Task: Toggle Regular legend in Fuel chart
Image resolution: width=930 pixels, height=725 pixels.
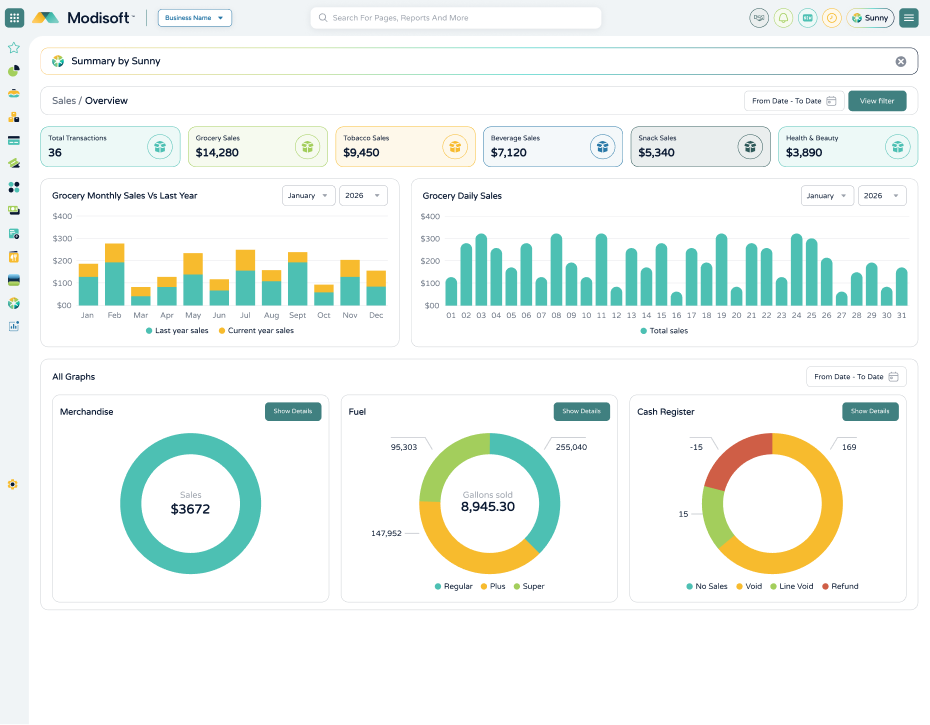Action: pos(454,587)
